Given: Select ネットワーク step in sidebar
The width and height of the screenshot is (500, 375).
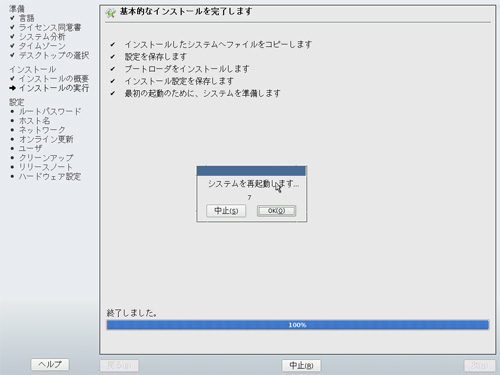Looking at the screenshot, I should (42, 130).
